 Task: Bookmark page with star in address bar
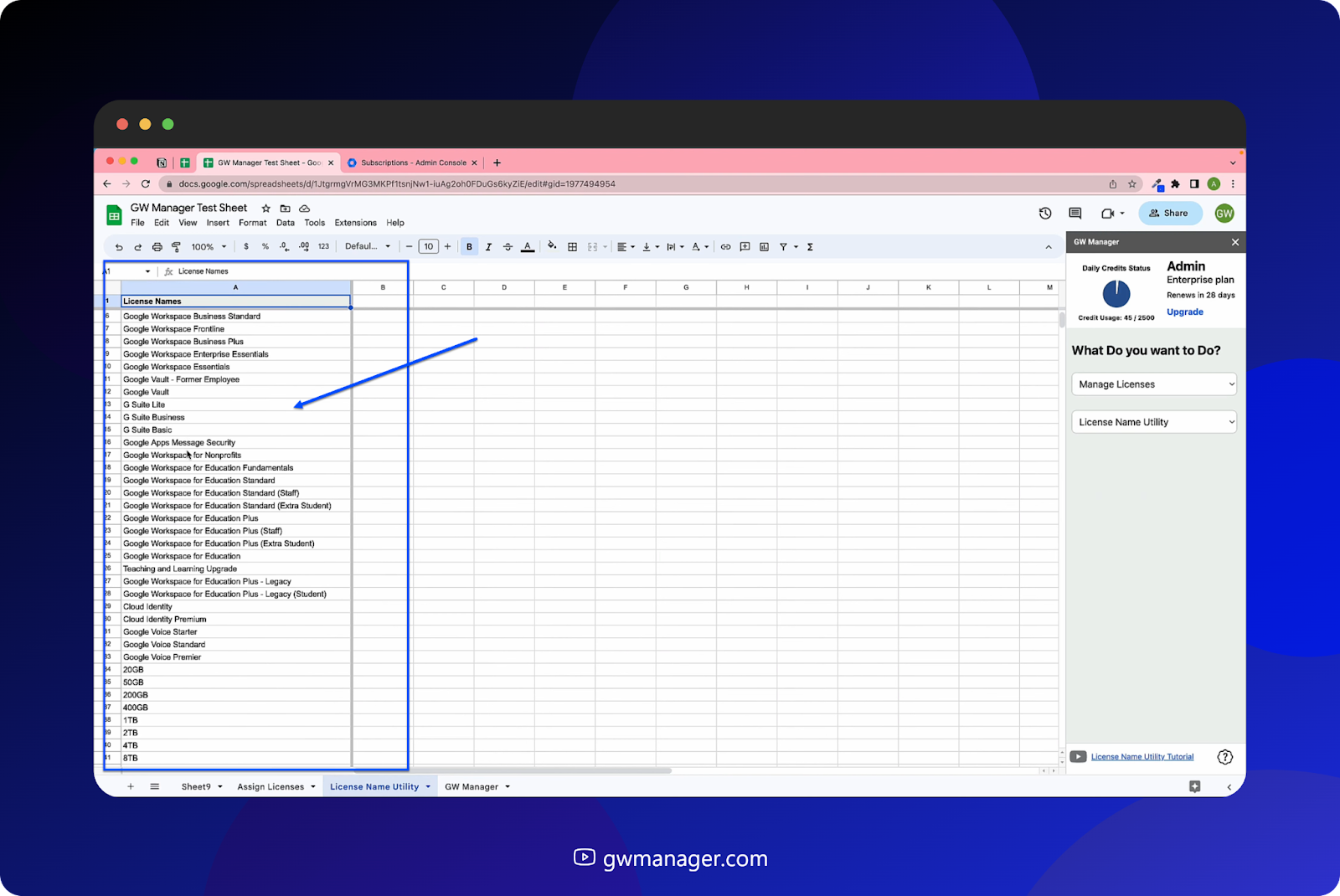[1132, 184]
